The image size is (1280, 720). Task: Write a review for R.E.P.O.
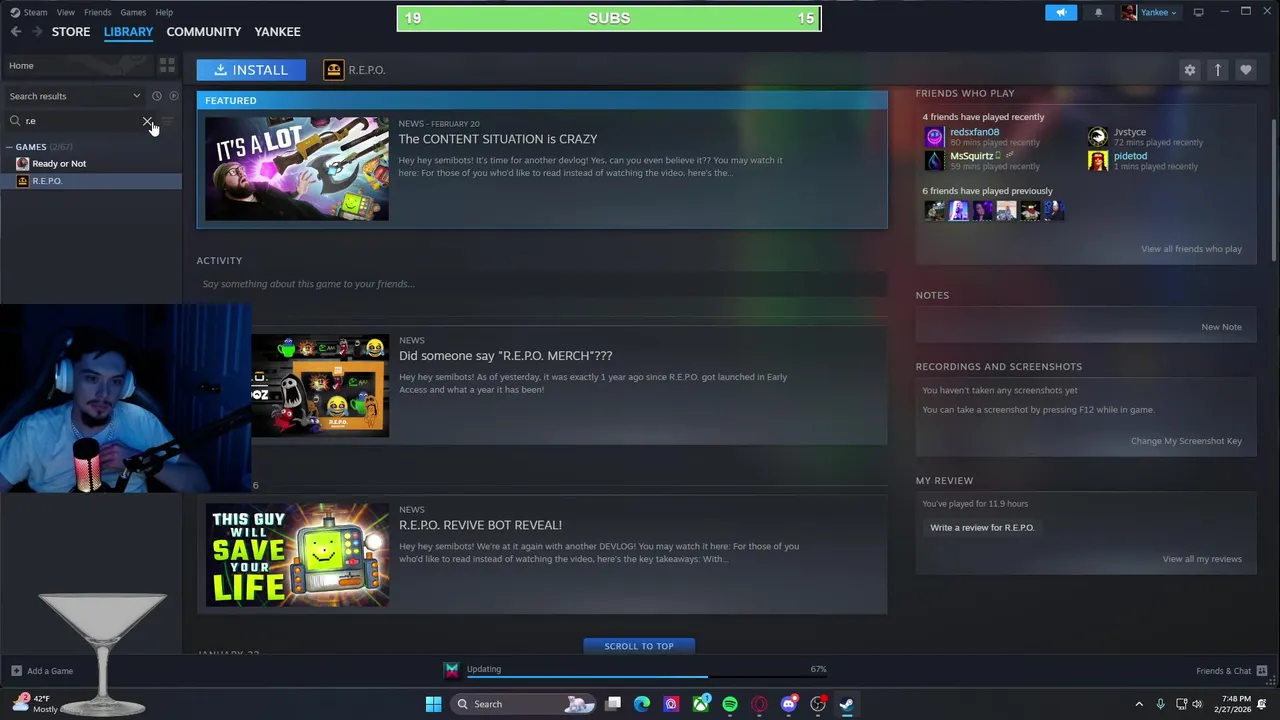coord(982,527)
